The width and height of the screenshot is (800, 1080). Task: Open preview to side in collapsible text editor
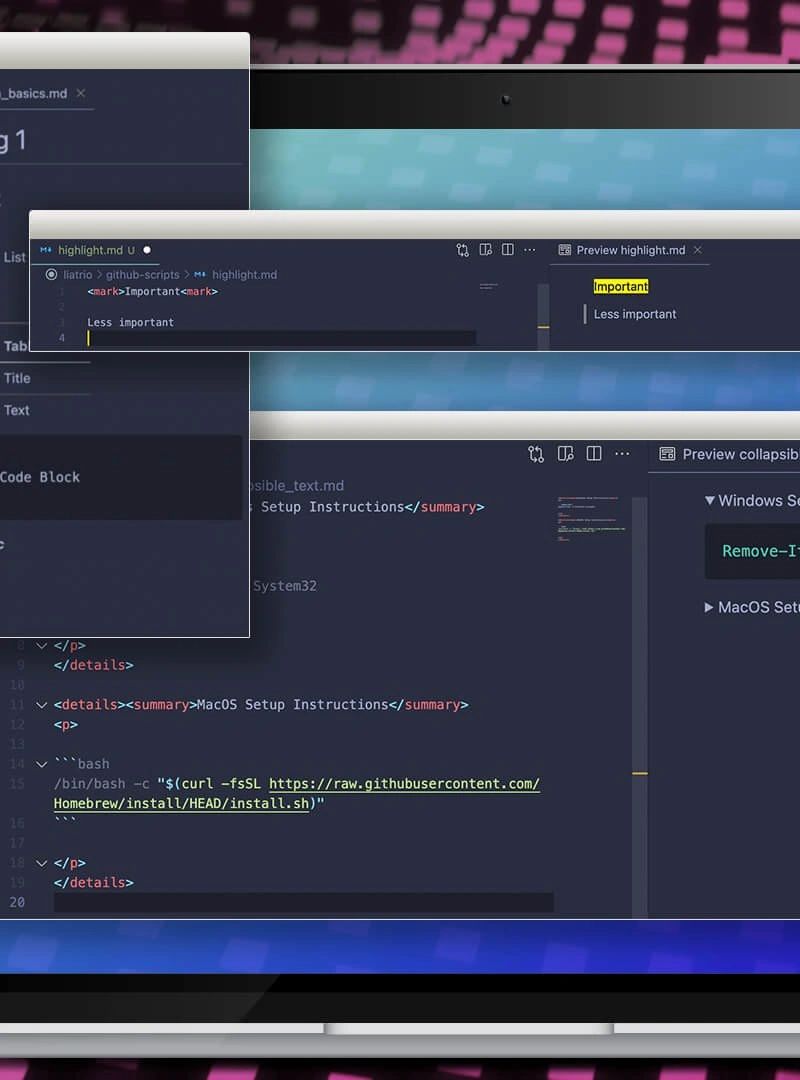565,454
